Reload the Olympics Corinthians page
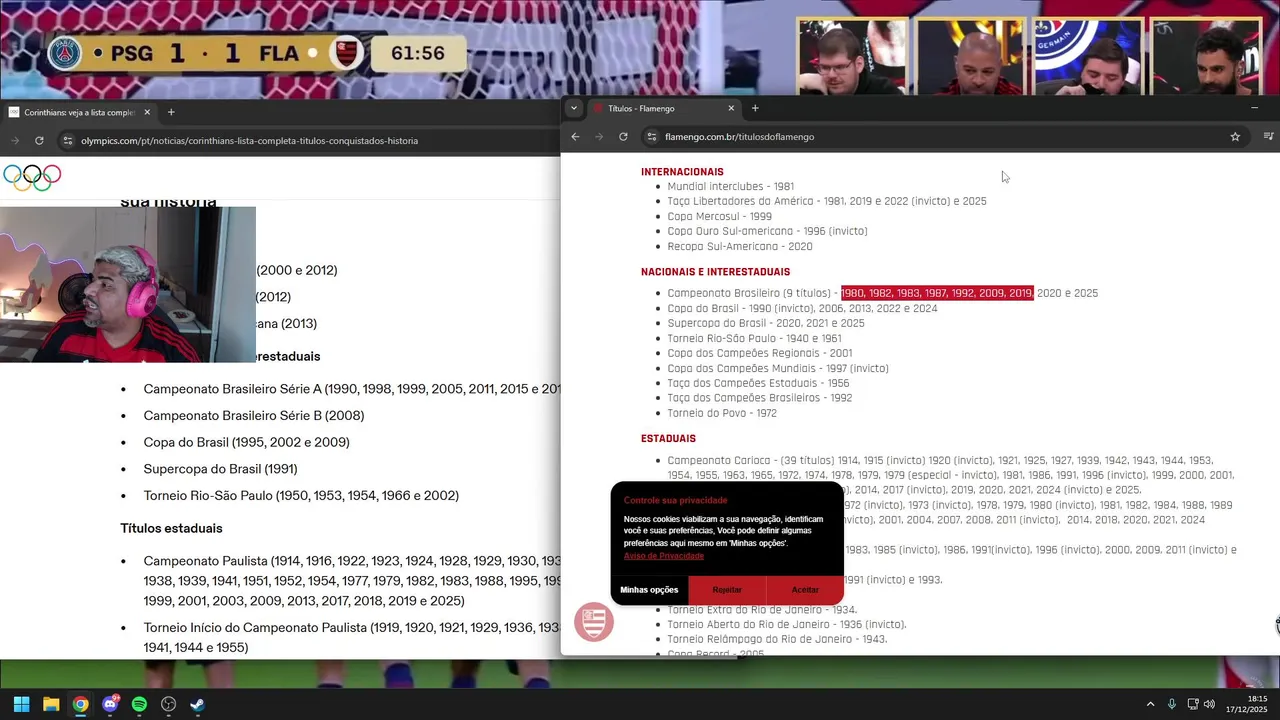The height and width of the screenshot is (720, 1280). [x=39, y=140]
